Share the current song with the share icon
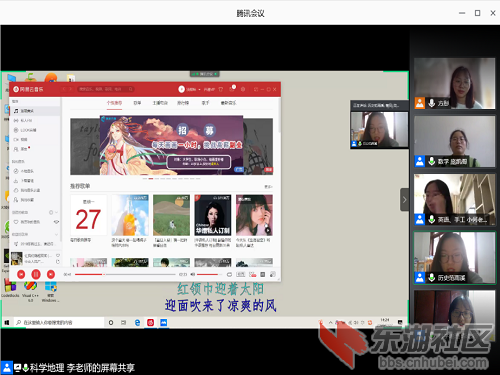The height and width of the screenshot is (375, 500). (58, 262)
